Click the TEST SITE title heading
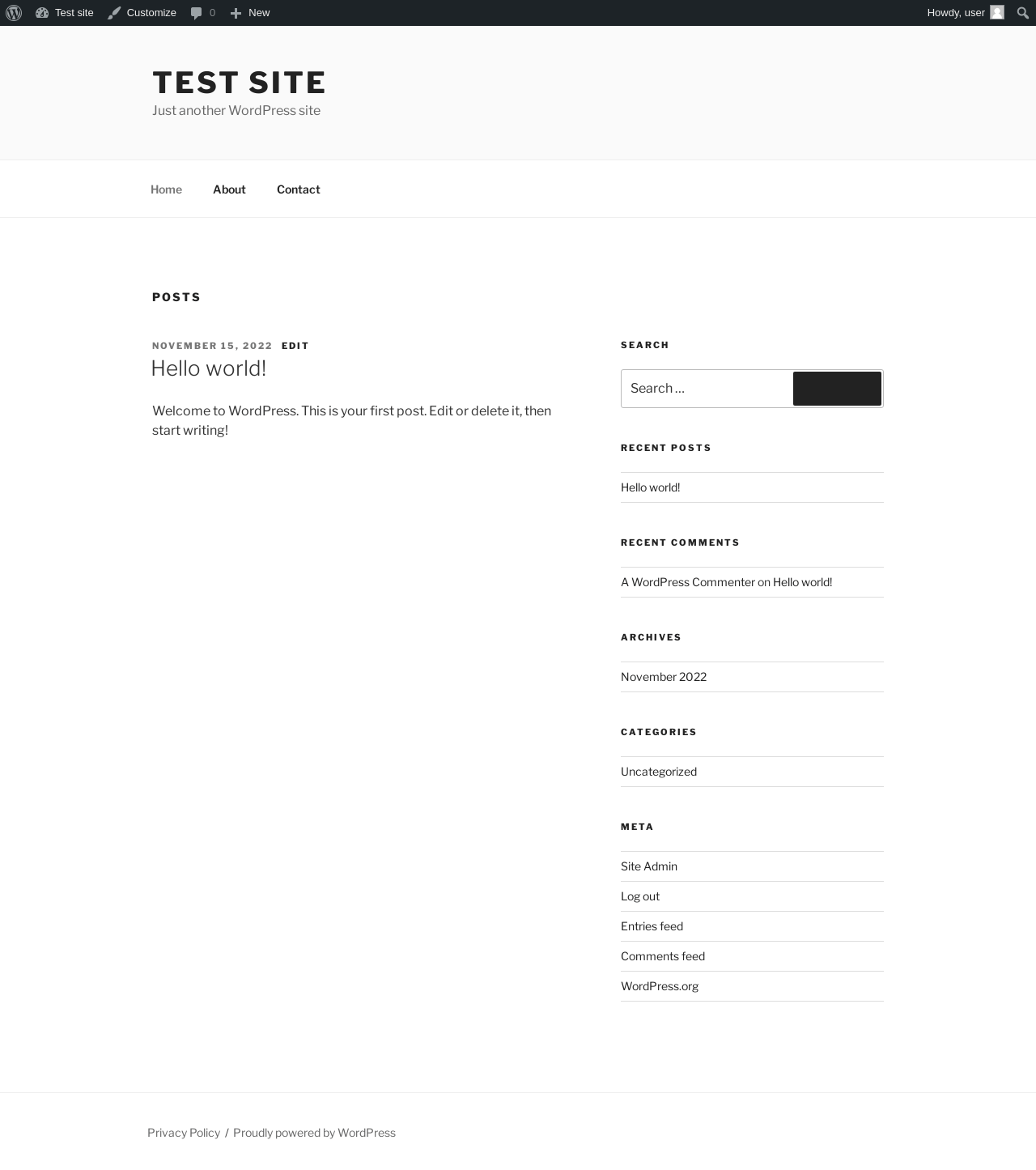The image size is (1036, 1170). (239, 83)
